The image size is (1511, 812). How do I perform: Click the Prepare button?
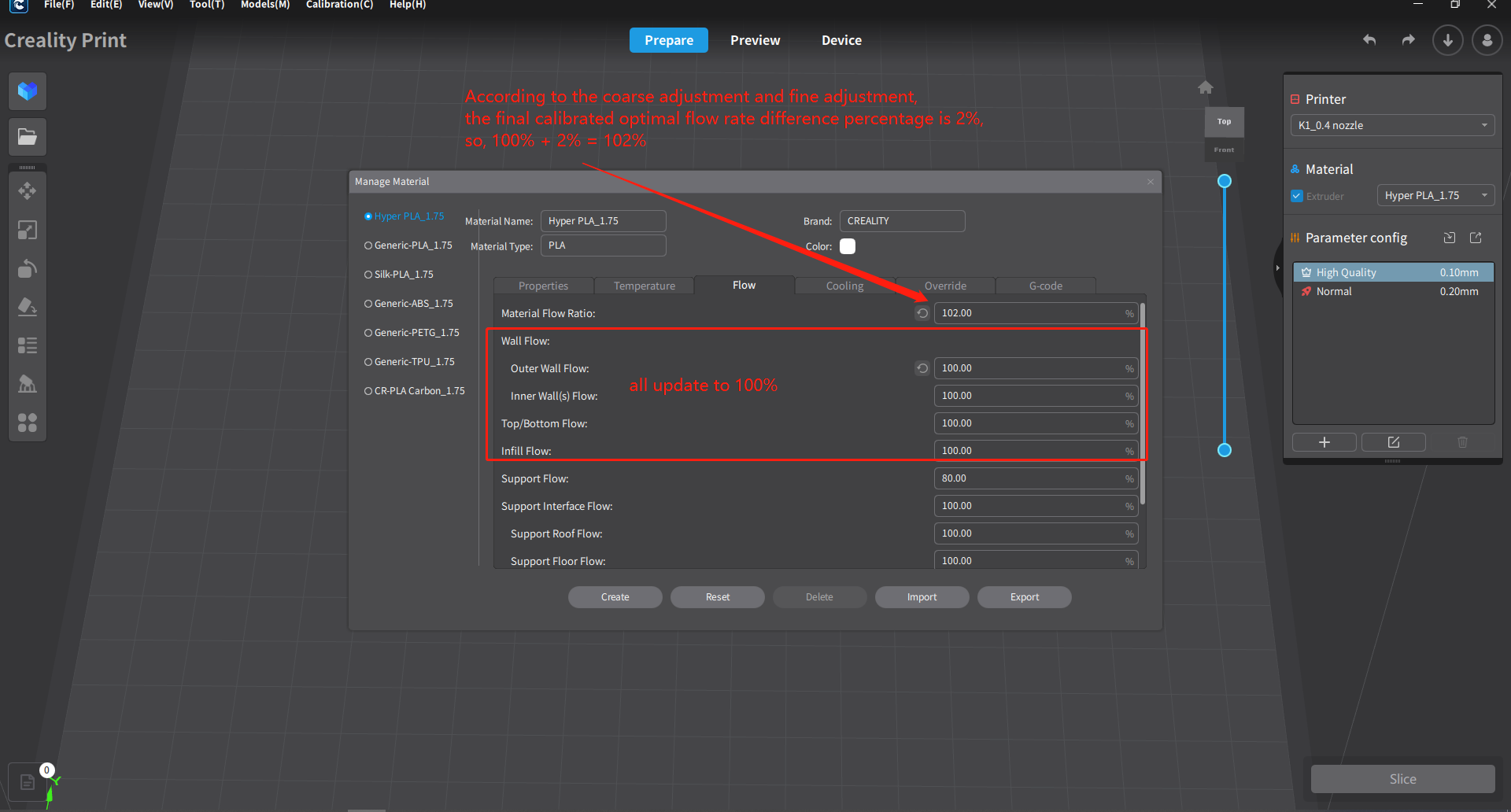[x=669, y=40]
